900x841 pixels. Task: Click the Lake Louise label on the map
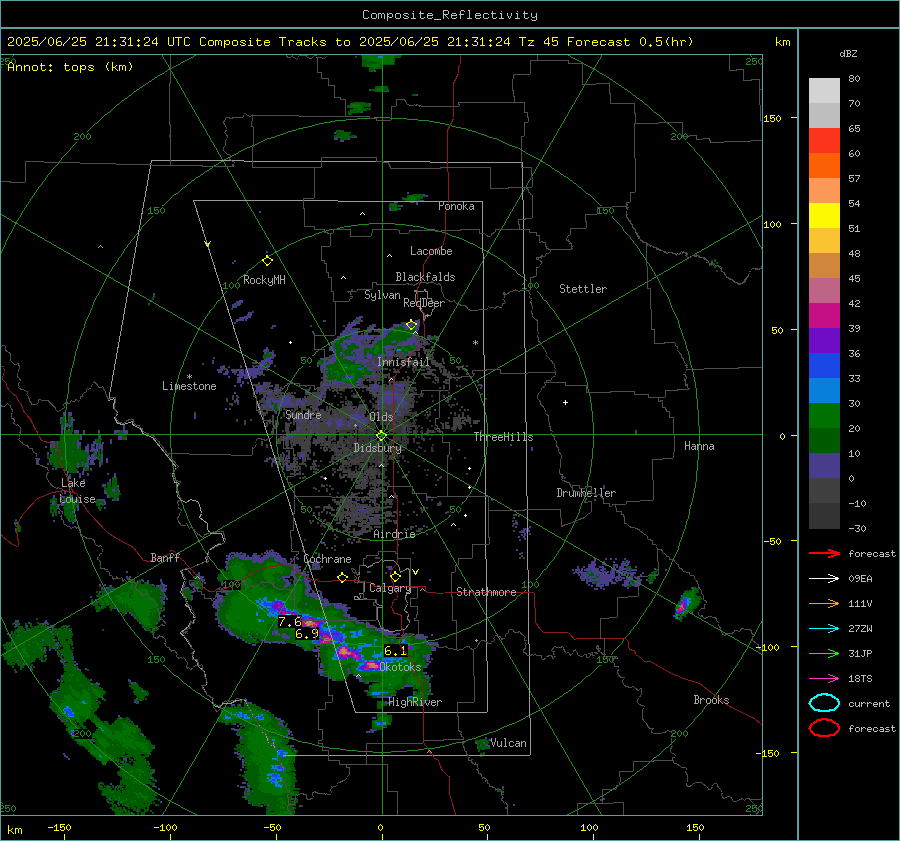[77, 491]
